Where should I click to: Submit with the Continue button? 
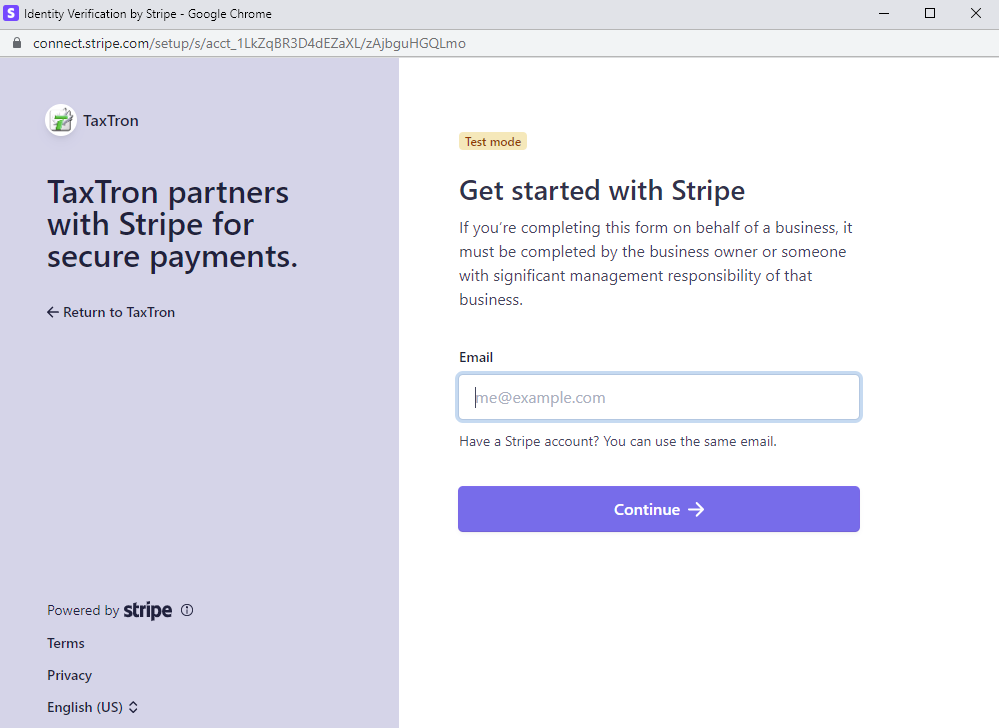[x=659, y=509]
